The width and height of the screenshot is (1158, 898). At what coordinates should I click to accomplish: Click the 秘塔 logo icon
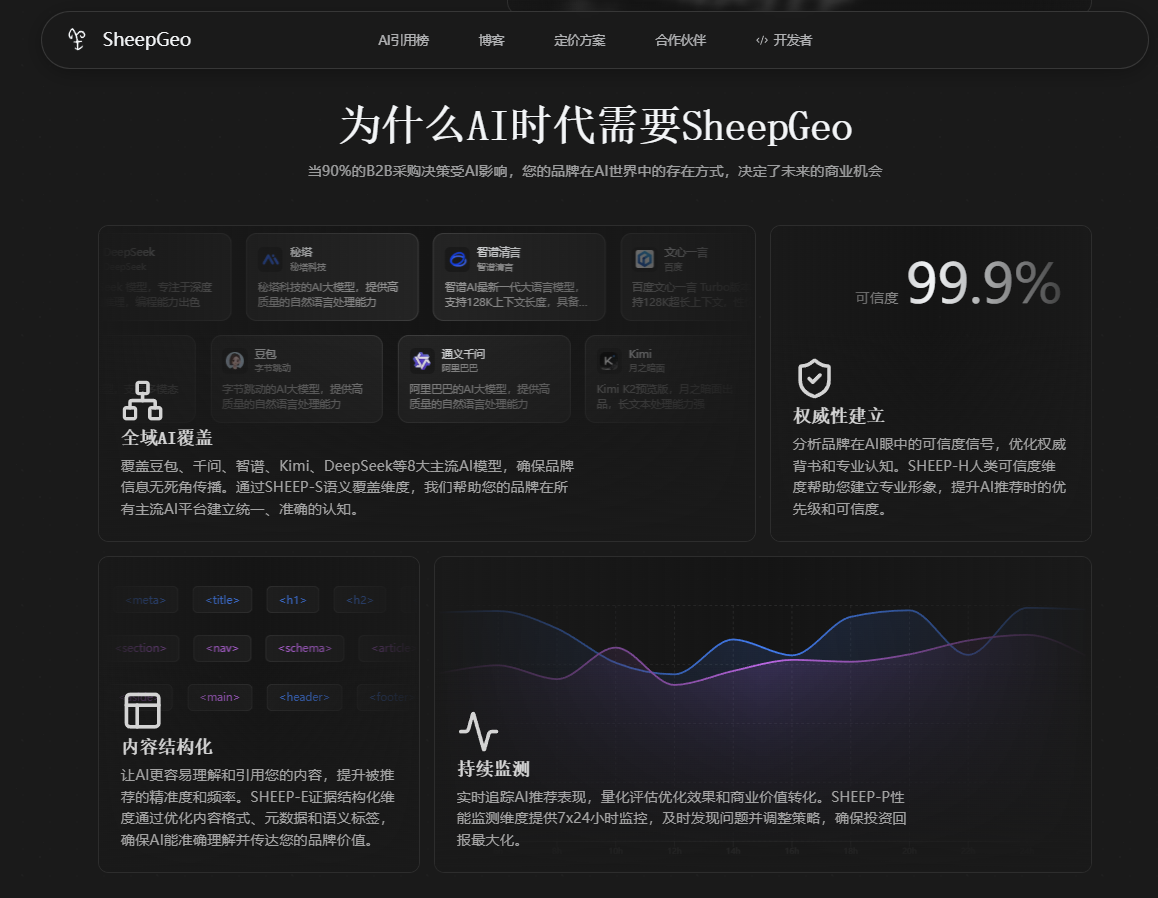pyautogui.click(x=271, y=259)
